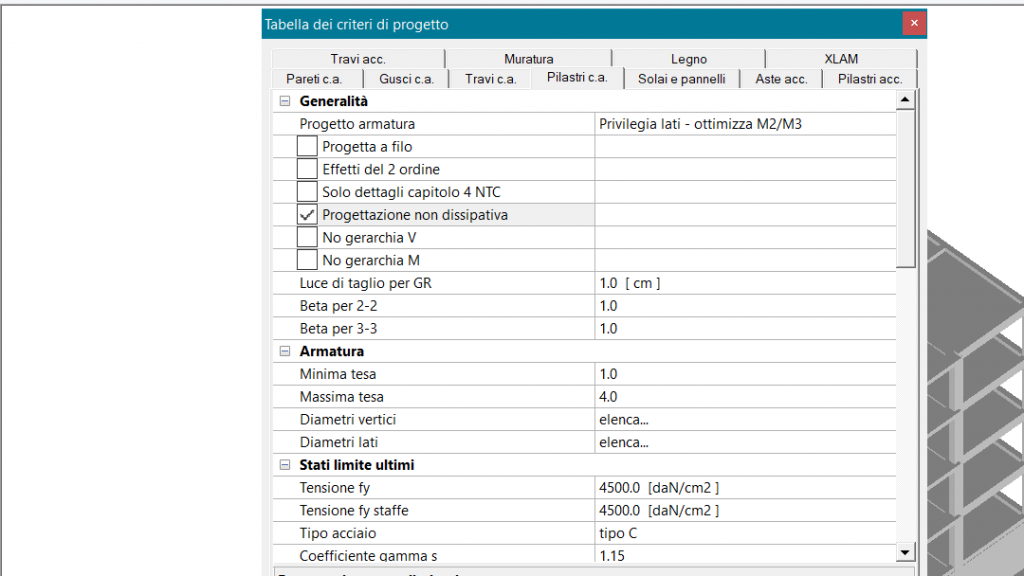Click the Pilastri c.a. tab

(x=577, y=78)
